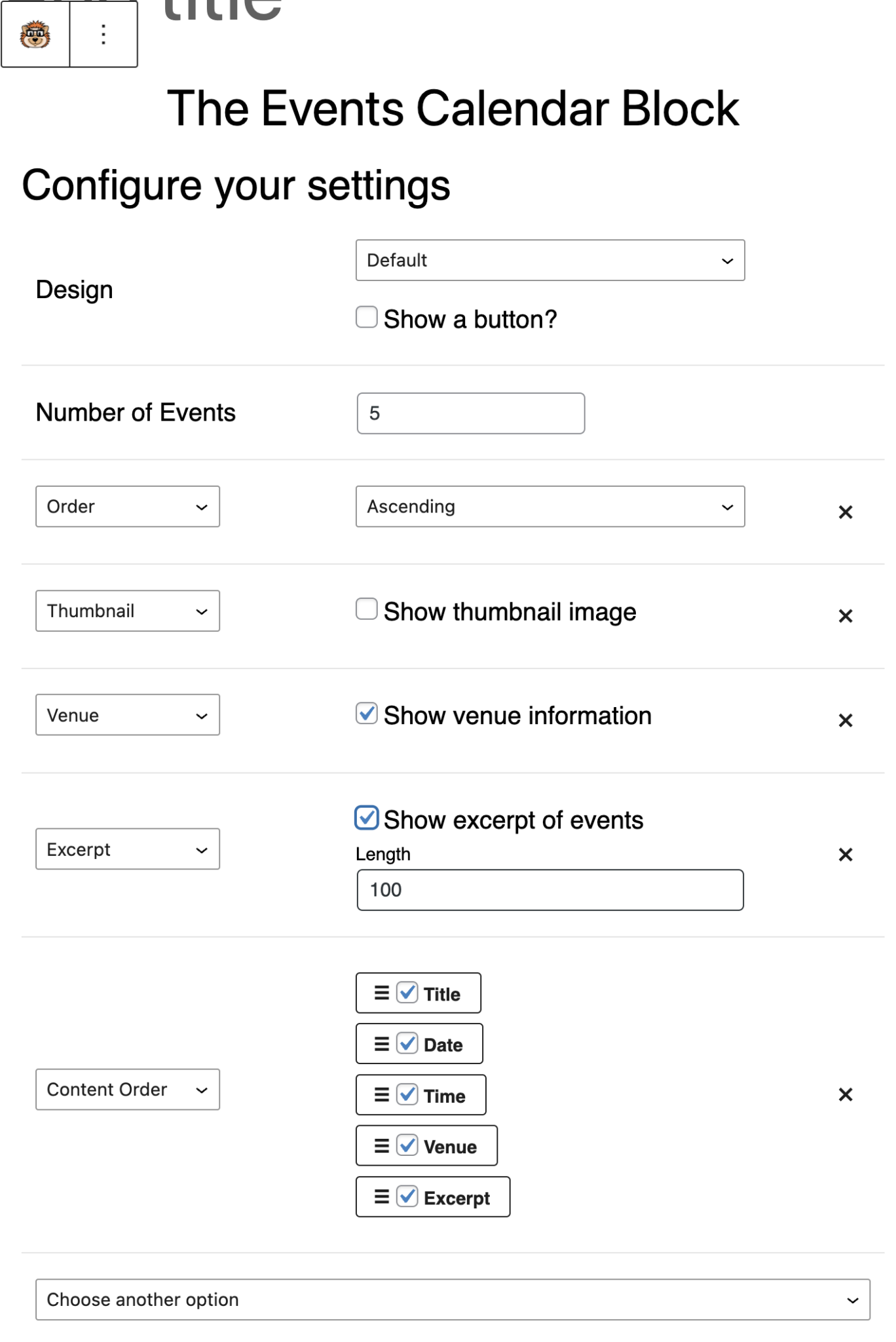This screenshot has height=1342, width=896.
Task: Grab the drag handle for Title
Action: 381,993
